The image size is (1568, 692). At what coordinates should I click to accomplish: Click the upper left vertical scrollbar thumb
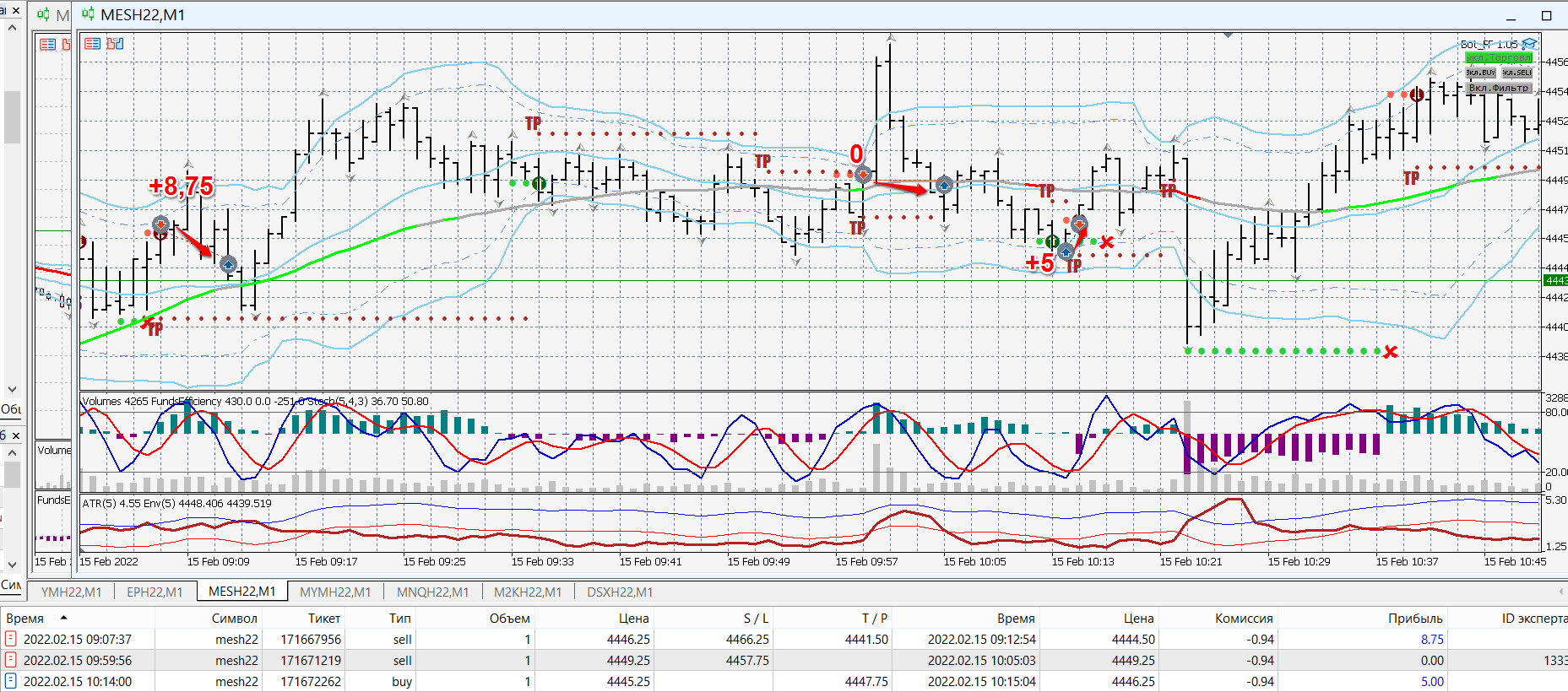click(12, 116)
